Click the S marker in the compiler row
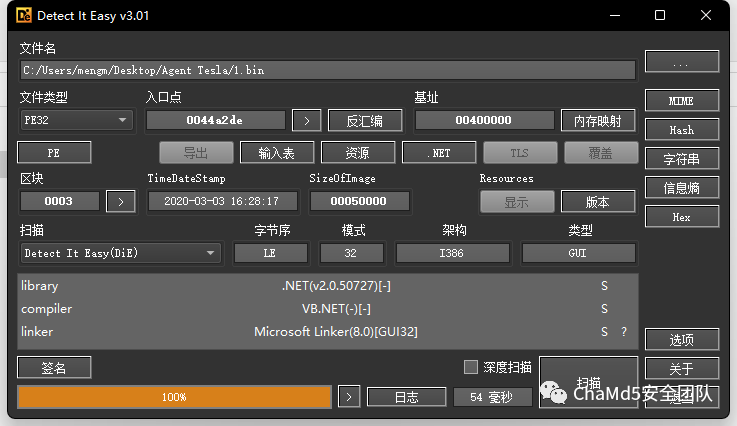Viewport: 737px width, 426px height. (x=604, y=309)
